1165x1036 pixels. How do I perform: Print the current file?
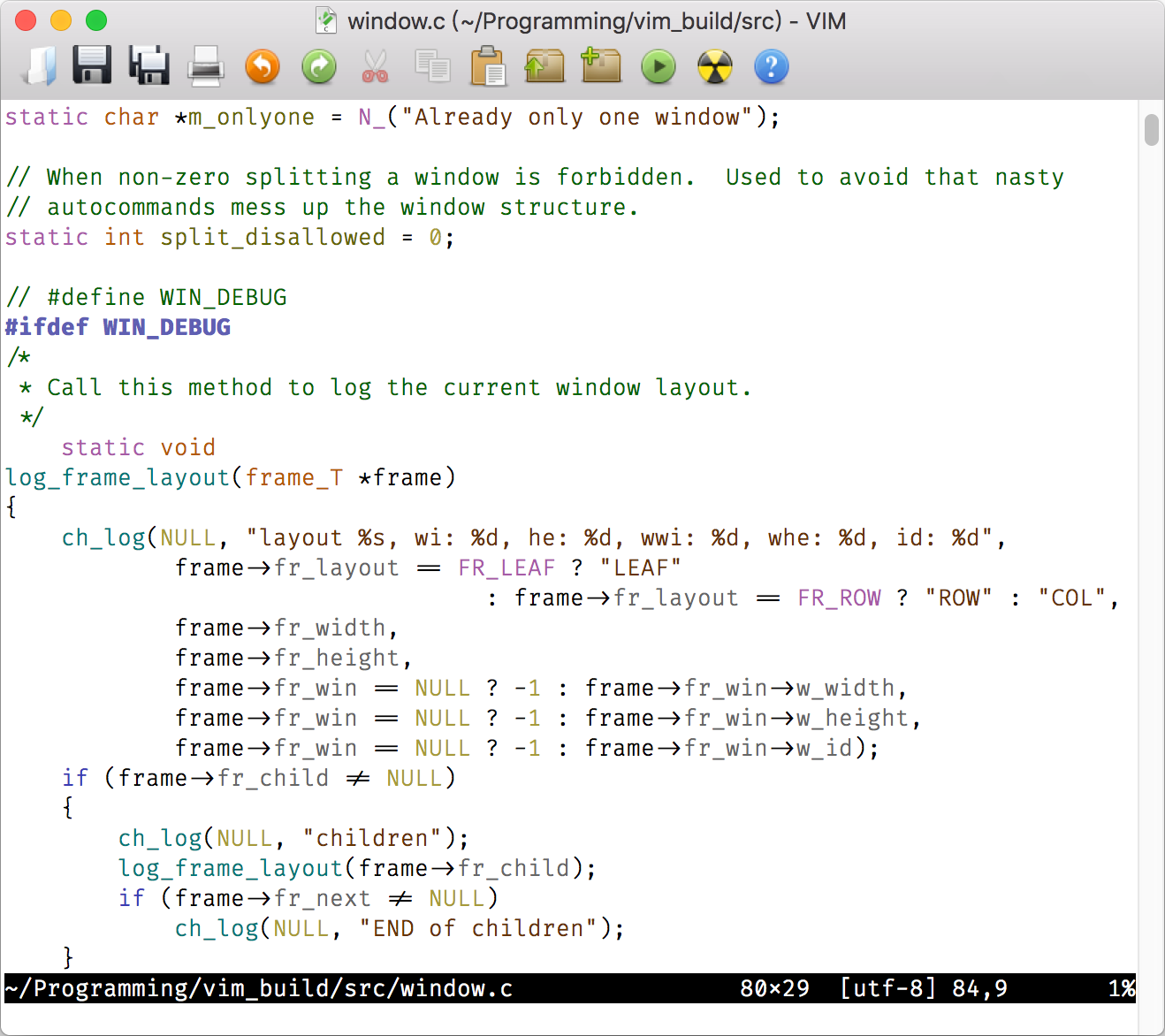click(x=205, y=66)
